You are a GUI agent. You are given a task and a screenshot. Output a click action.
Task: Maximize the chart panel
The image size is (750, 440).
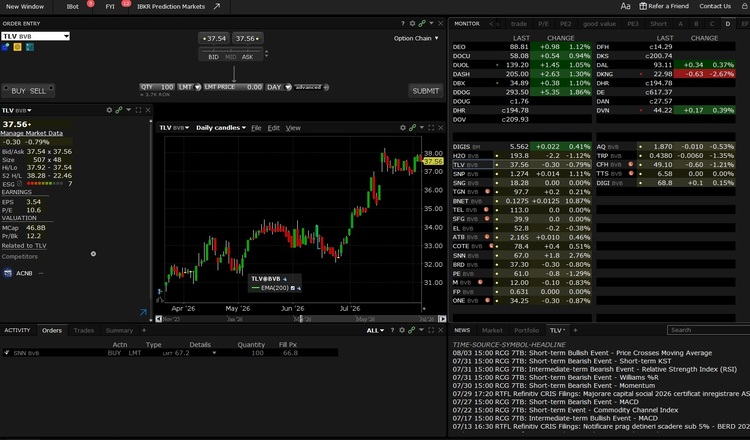[x=431, y=128]
